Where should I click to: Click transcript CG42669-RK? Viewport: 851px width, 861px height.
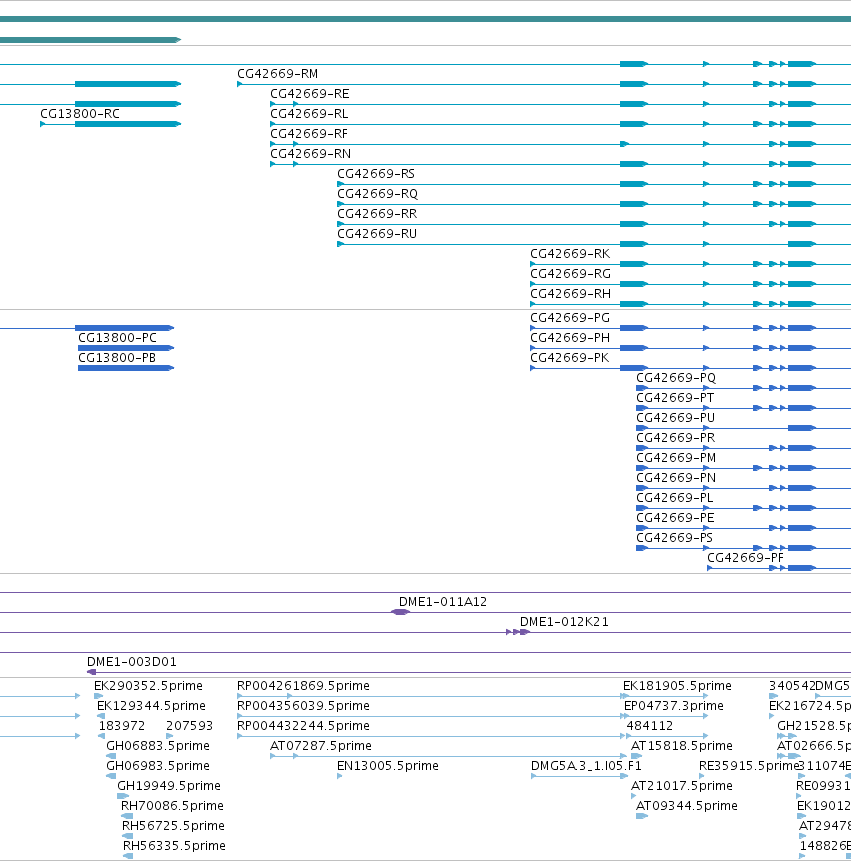570,254
